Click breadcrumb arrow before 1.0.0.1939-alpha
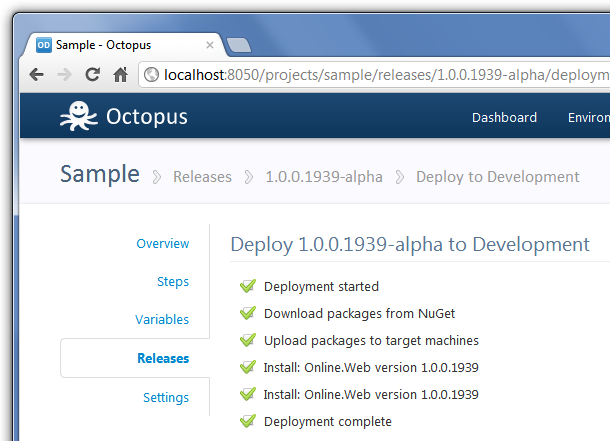Screen dimensions: 610x441 [248, 177]
